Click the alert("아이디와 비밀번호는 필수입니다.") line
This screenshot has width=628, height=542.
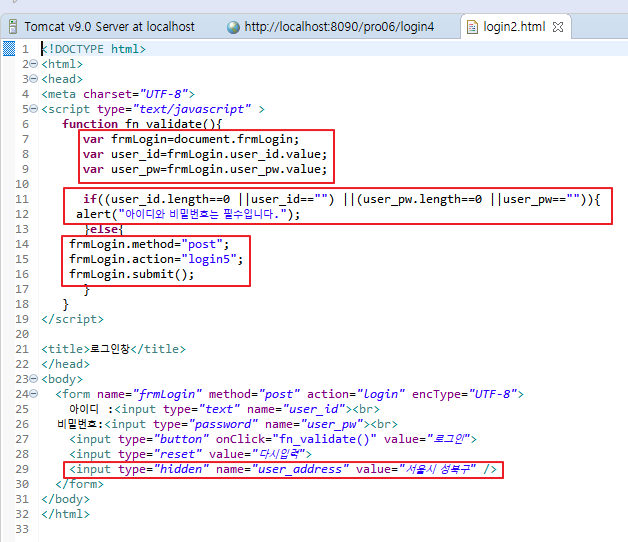click(188, 214)
